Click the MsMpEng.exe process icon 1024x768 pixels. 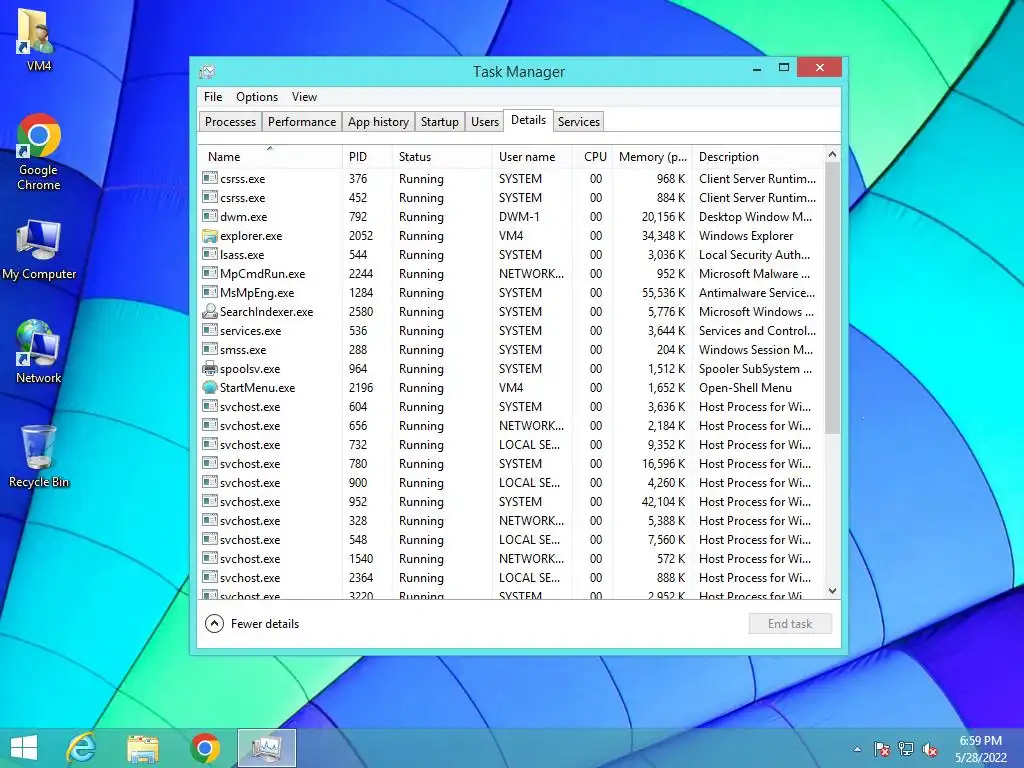pos(210,292)
